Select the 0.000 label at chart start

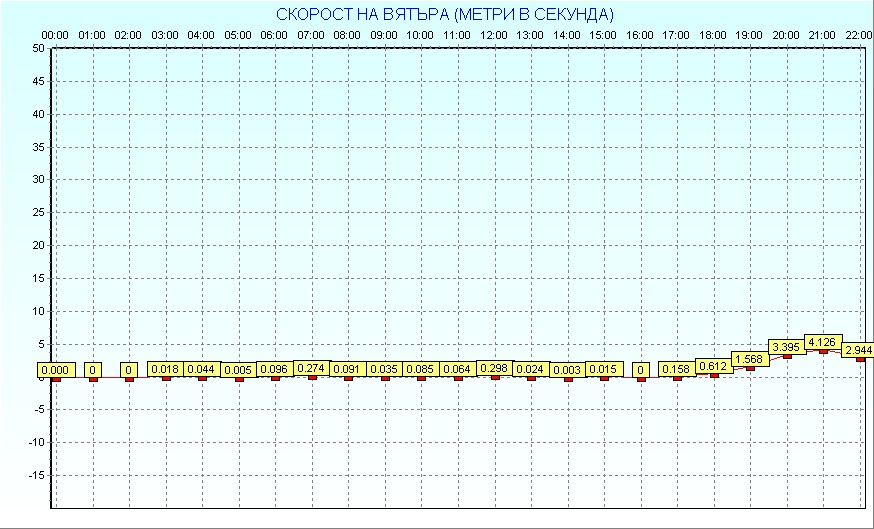[x=56, y=370]
